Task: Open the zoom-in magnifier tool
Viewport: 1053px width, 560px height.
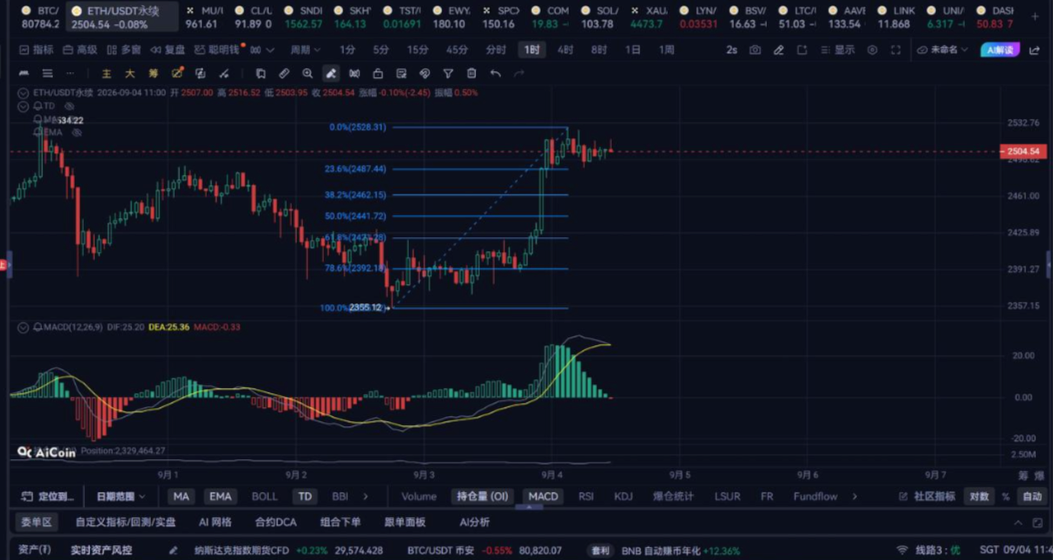Action: (308, 74)
